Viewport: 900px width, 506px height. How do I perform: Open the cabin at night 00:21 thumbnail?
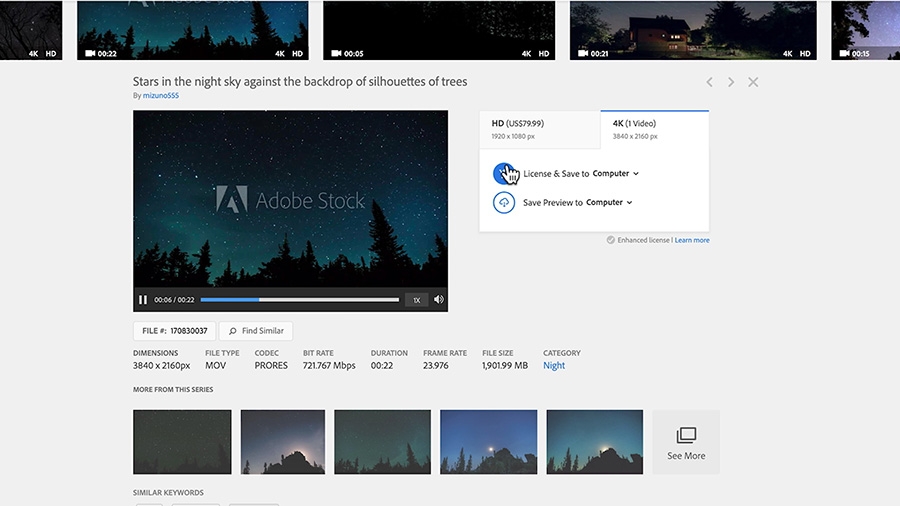click(693, 30)
